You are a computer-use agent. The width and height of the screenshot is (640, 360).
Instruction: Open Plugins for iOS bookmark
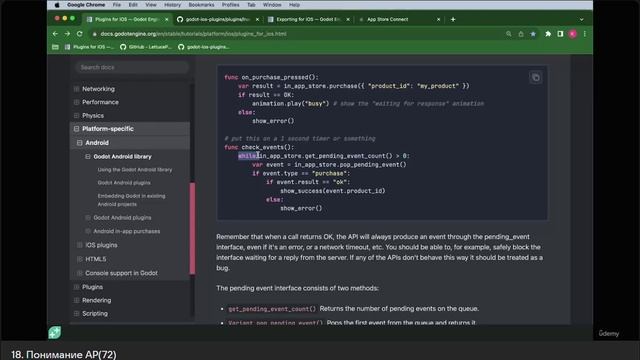[89, 47]
